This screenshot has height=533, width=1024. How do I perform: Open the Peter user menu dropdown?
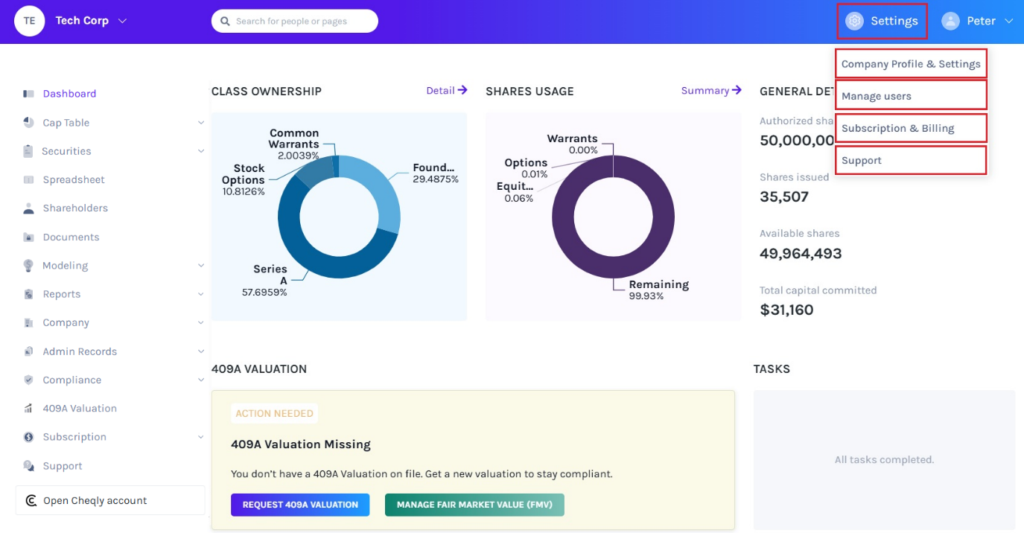(x=1008, y=21)
